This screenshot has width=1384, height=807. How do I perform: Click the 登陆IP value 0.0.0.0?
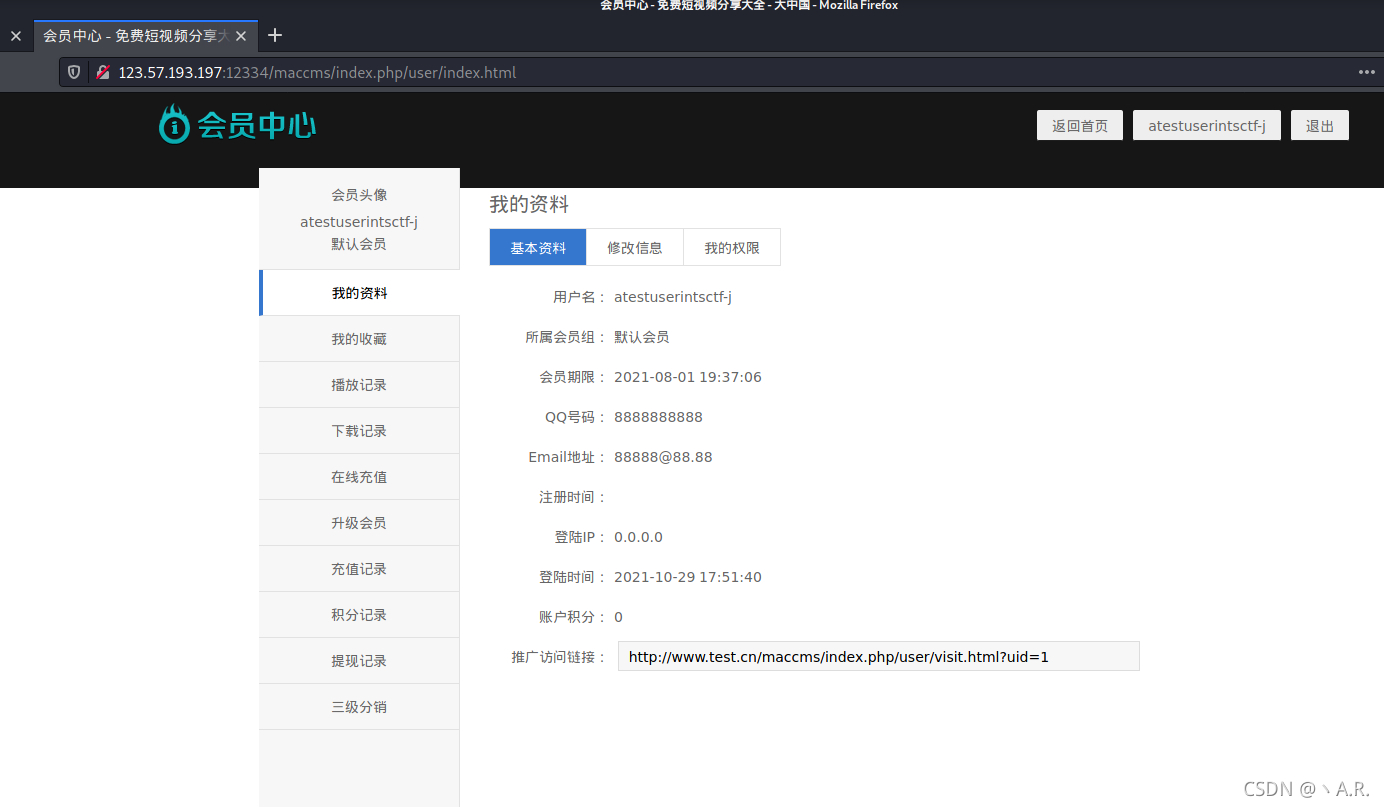[638, 537]
